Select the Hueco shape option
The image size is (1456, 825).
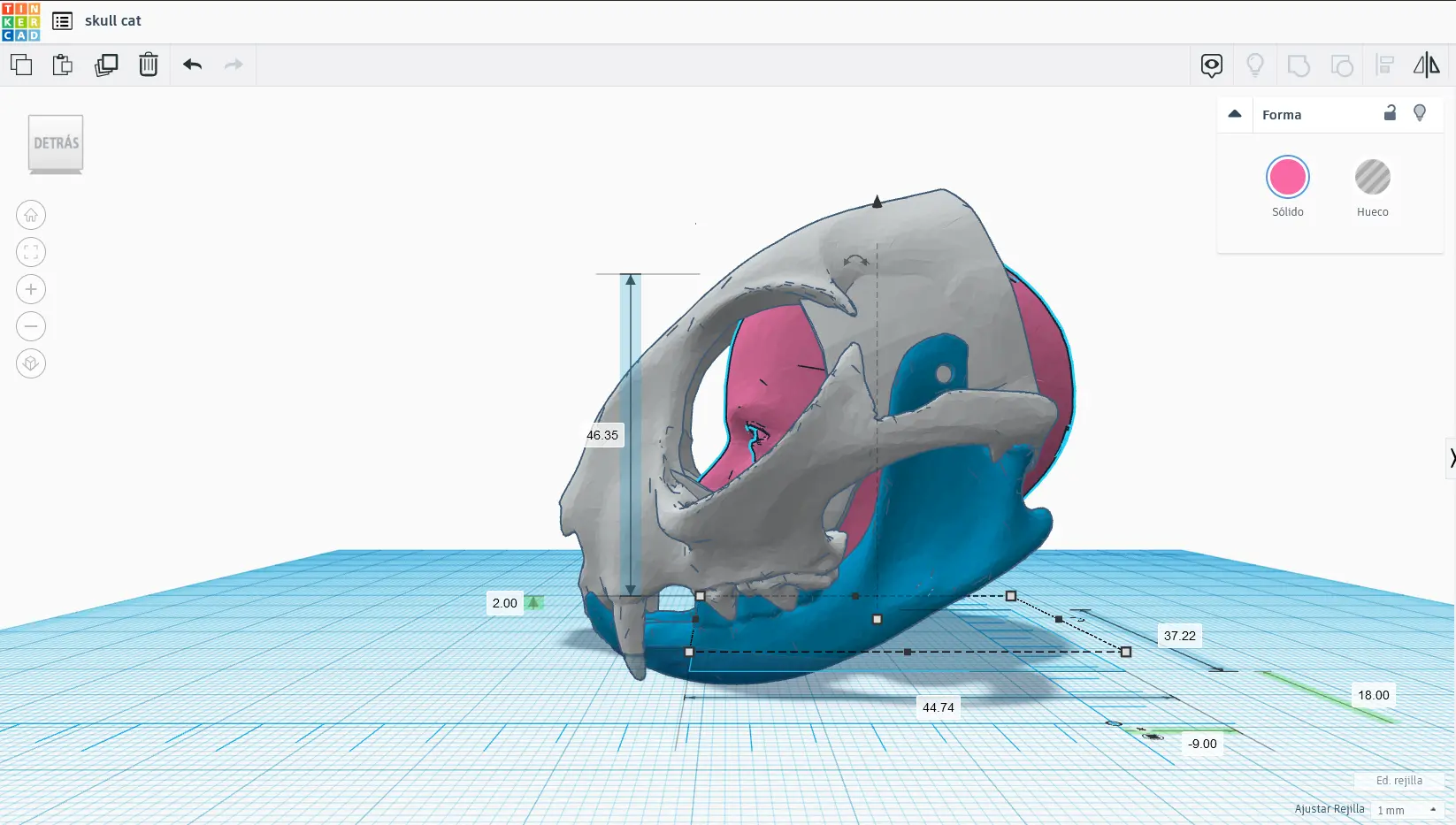1372,178
